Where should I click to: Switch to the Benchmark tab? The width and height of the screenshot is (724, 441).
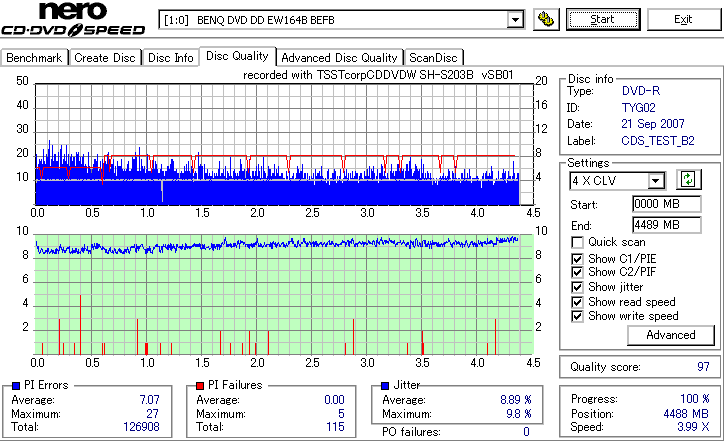34,58
